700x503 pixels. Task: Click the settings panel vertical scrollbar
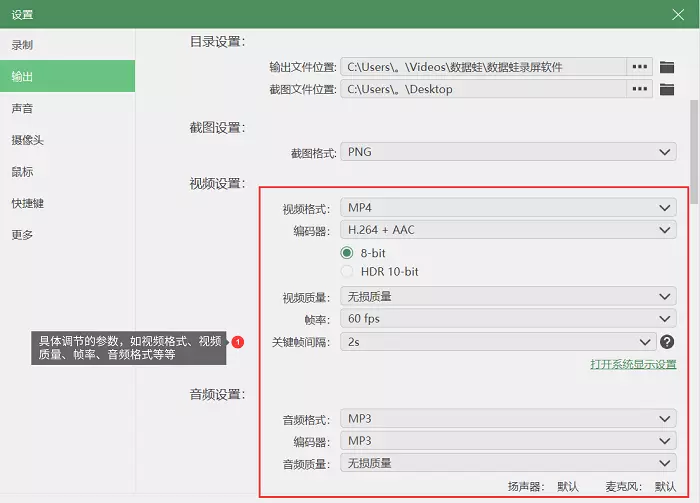point(694,152)
